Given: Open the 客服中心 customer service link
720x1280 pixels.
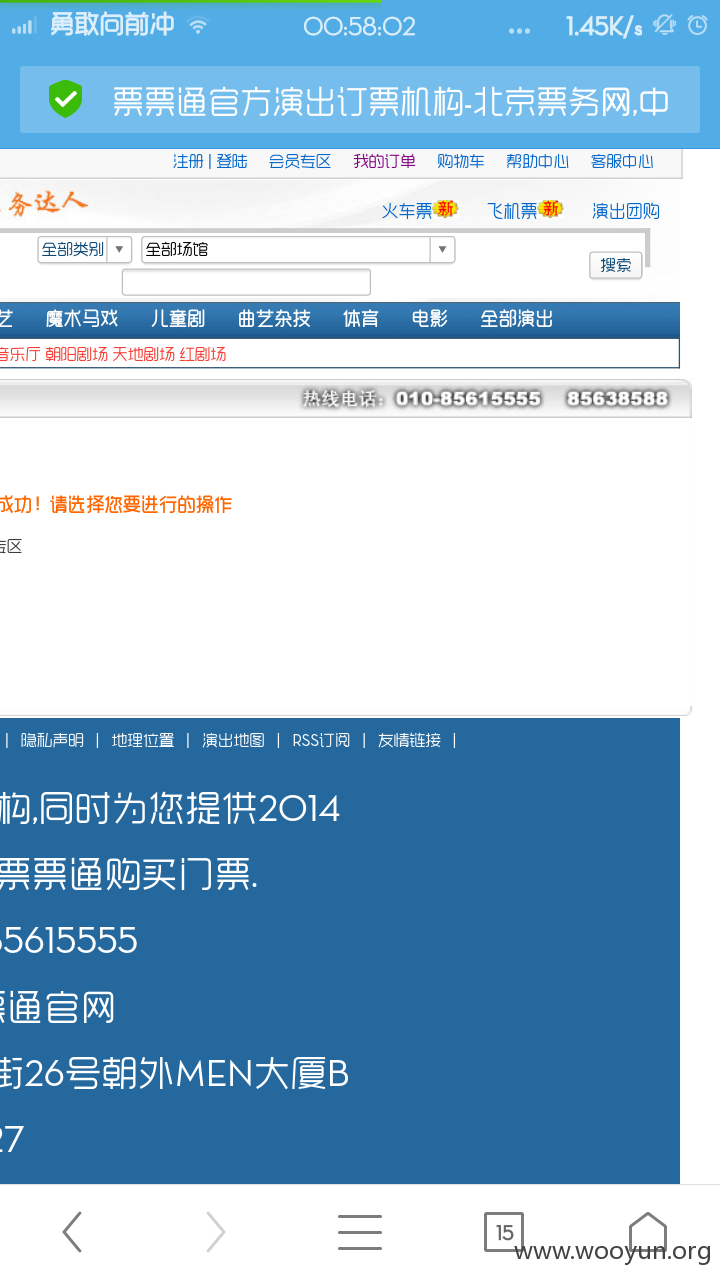Looking at the screenshot, I should click(622, 161).
